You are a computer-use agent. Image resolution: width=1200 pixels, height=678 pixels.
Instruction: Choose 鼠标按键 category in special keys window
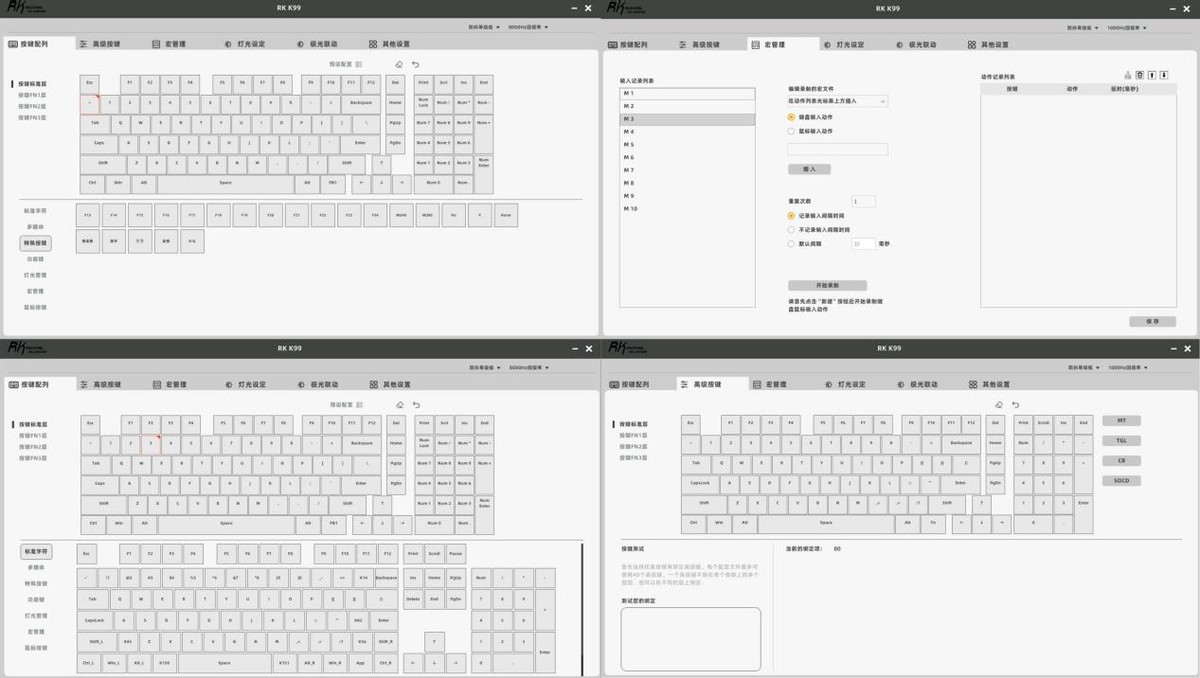(35, 307)
